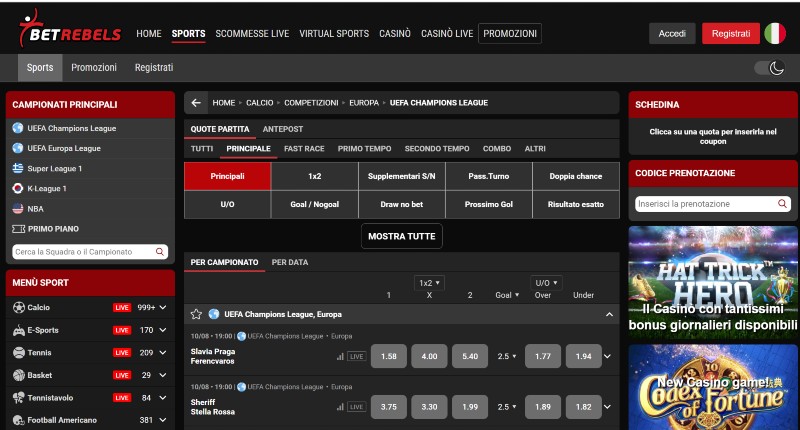Select the Risultato esatto market button
The width and height of the screenshot is (800, 430).
coord(576,204)
